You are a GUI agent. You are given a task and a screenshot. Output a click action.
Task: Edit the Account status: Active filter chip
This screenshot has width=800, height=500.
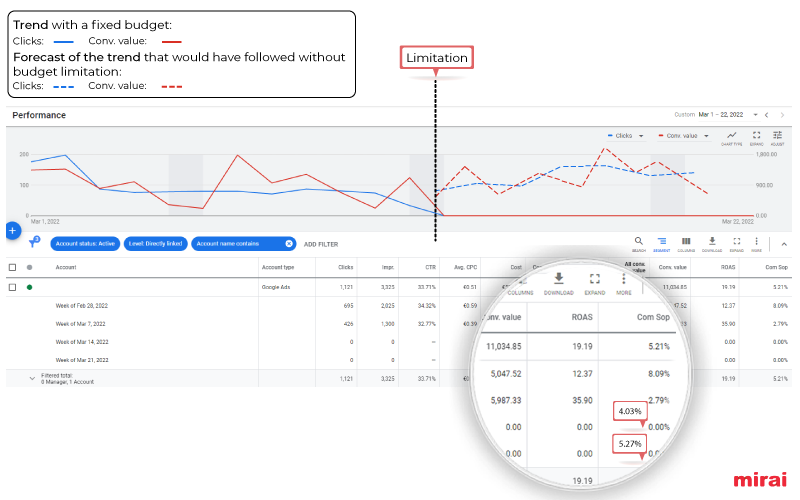coord(85,244)
